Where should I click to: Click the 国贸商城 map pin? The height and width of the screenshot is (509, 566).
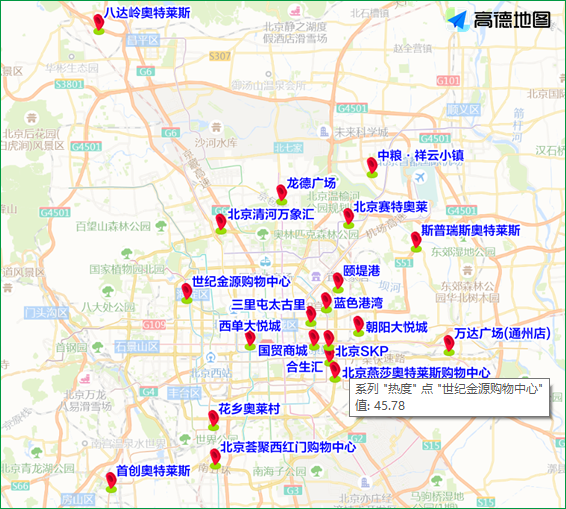(x=314, y=339)
